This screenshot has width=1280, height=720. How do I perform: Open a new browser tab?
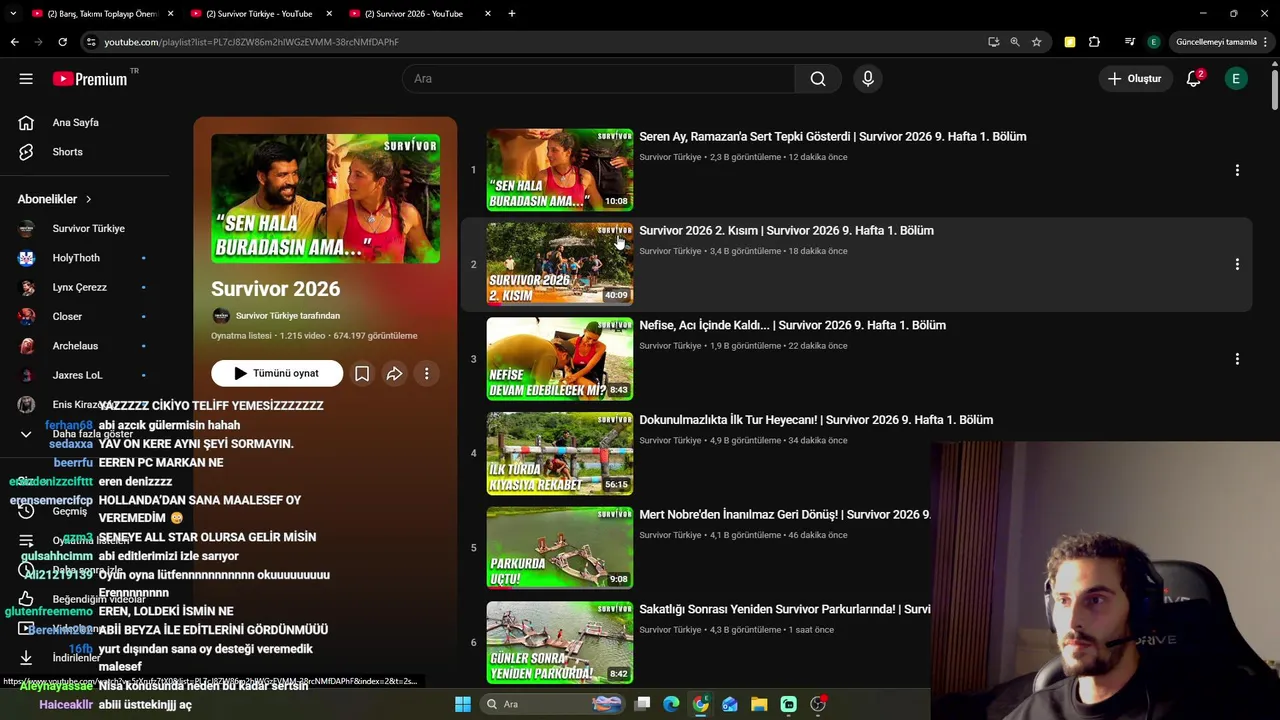511,14
